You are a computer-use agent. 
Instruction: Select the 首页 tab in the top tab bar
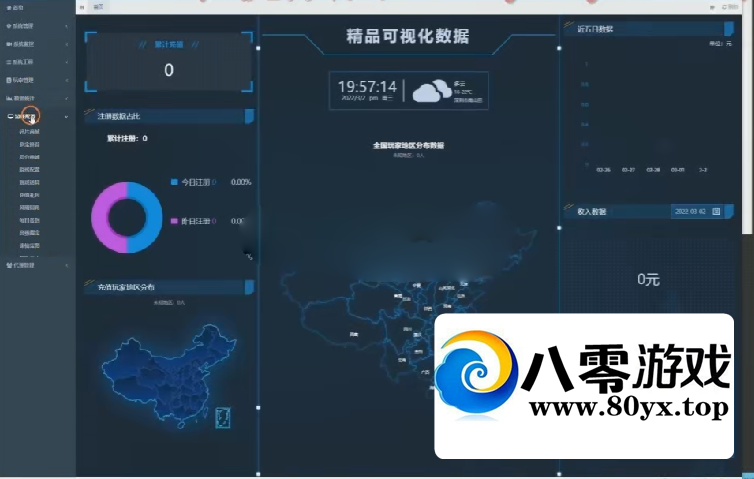(98, 7)
